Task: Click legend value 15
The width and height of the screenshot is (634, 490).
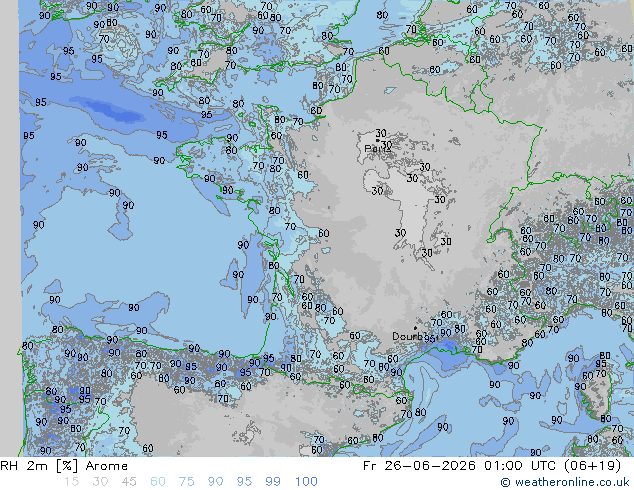Action: [71, 482]
